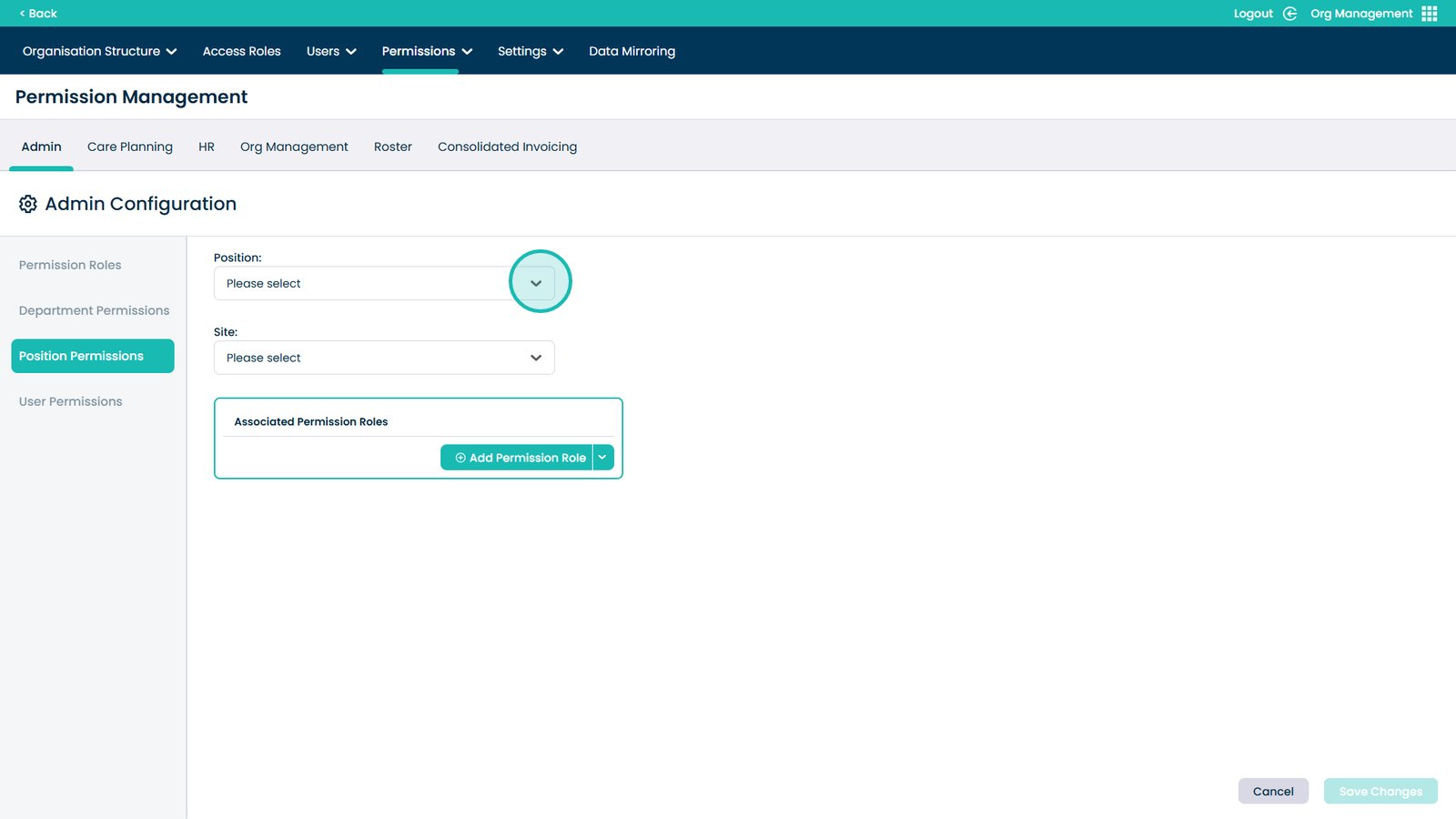Select the Roster tab
This screenshot has width=1456, height=819.
(392, 147)
